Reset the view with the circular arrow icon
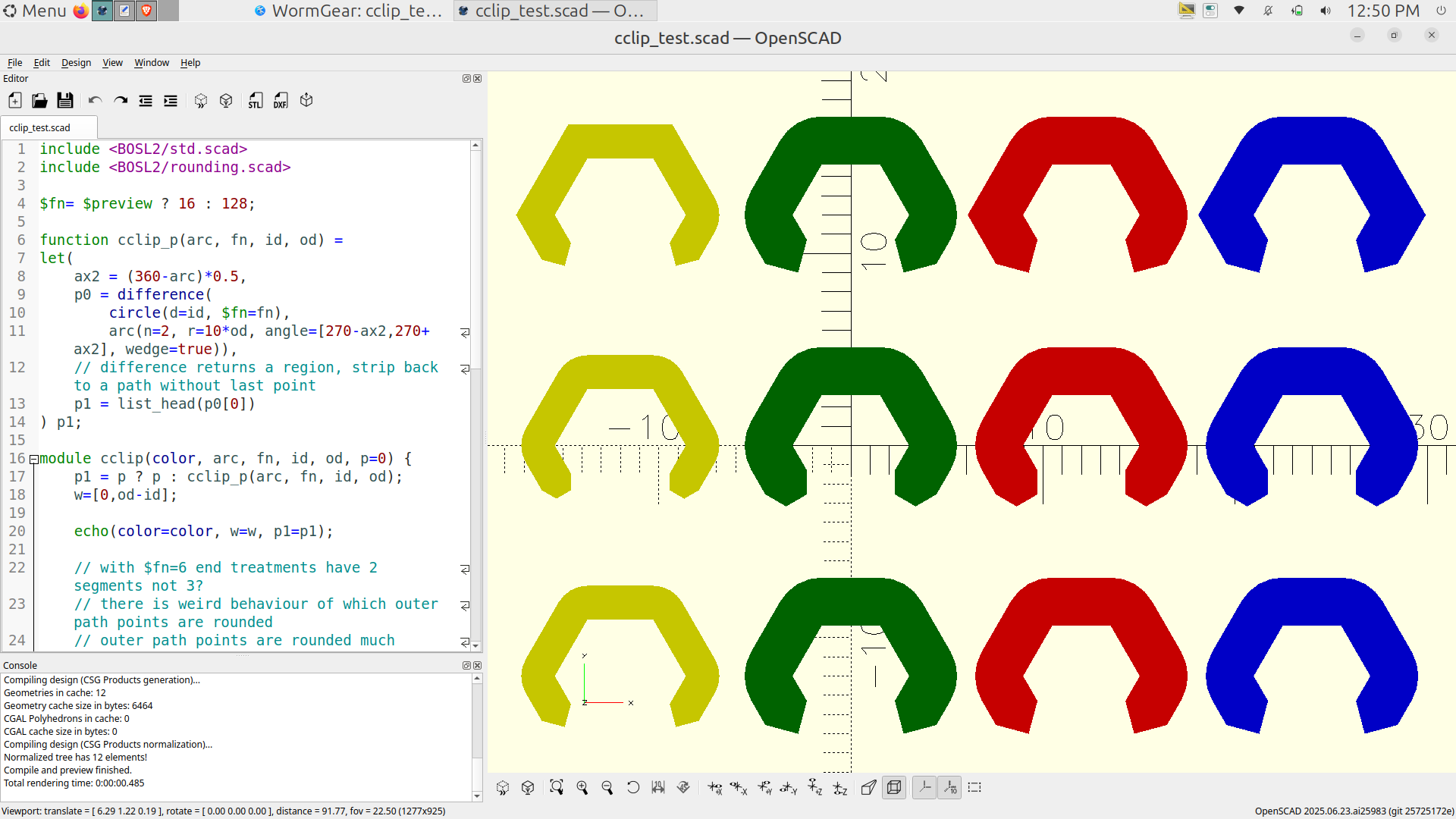The width and height of the screenshot is (1456, 819). pos(632,788)
